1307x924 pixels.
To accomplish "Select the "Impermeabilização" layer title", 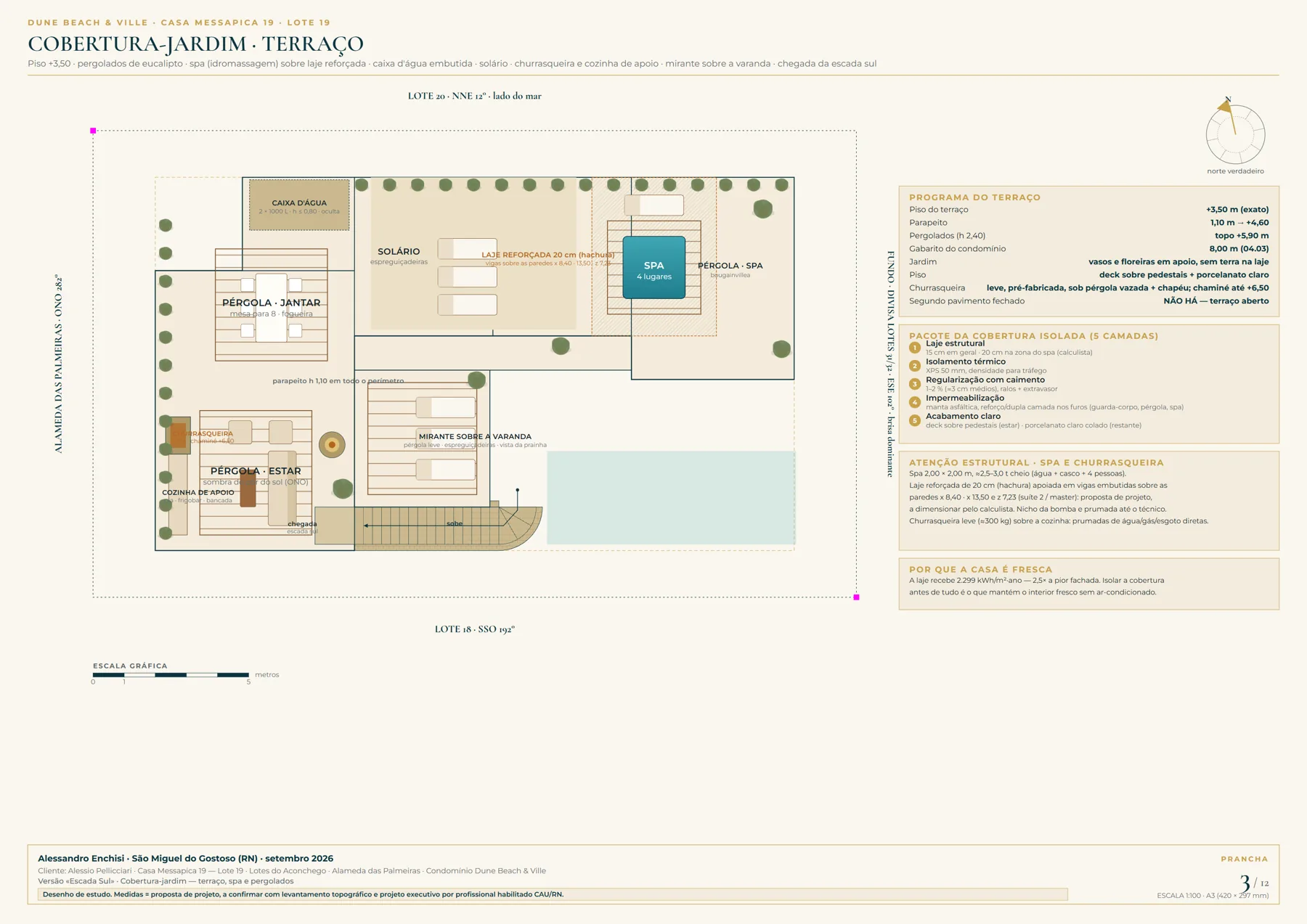I will (x=965, y=398).
